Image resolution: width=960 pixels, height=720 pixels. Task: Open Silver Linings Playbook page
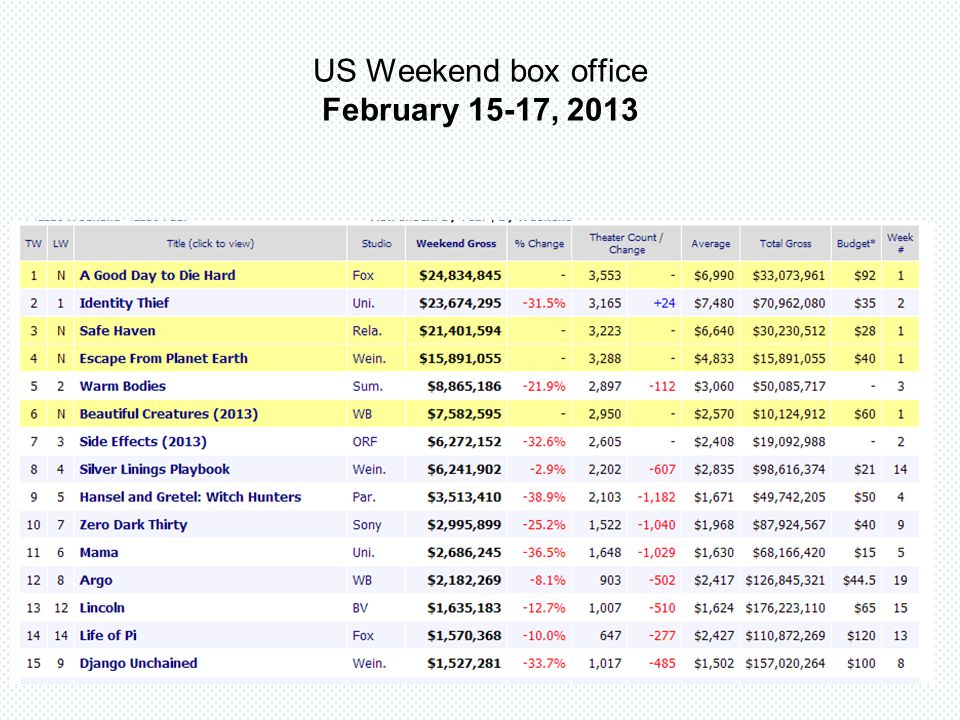point(154,470)
